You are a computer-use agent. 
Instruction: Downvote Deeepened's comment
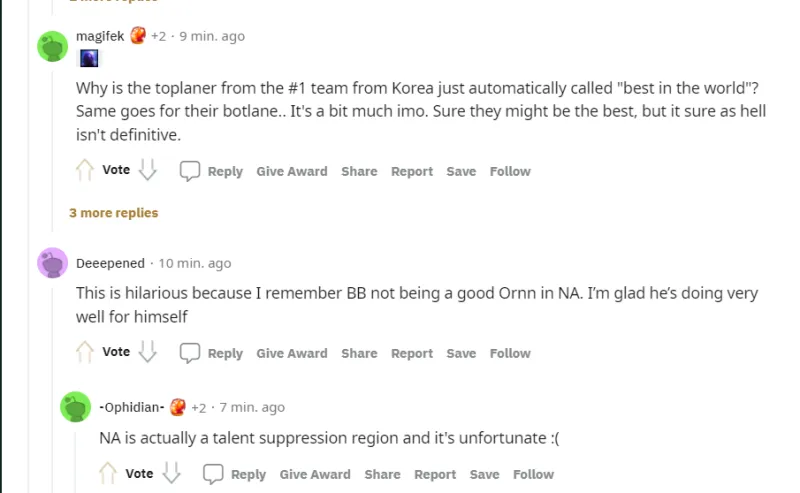[148, 353]
